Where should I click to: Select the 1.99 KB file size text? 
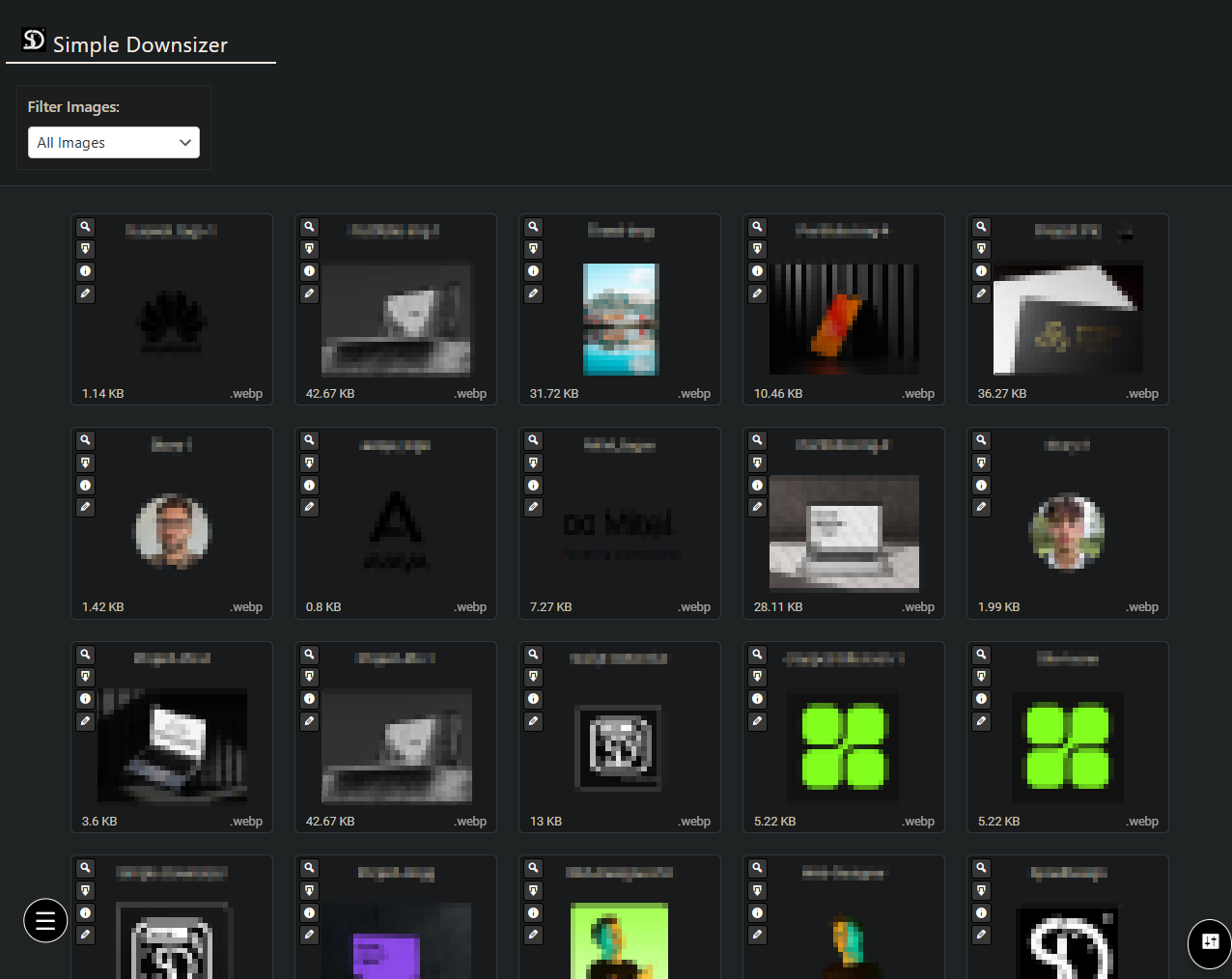(998, 607)
